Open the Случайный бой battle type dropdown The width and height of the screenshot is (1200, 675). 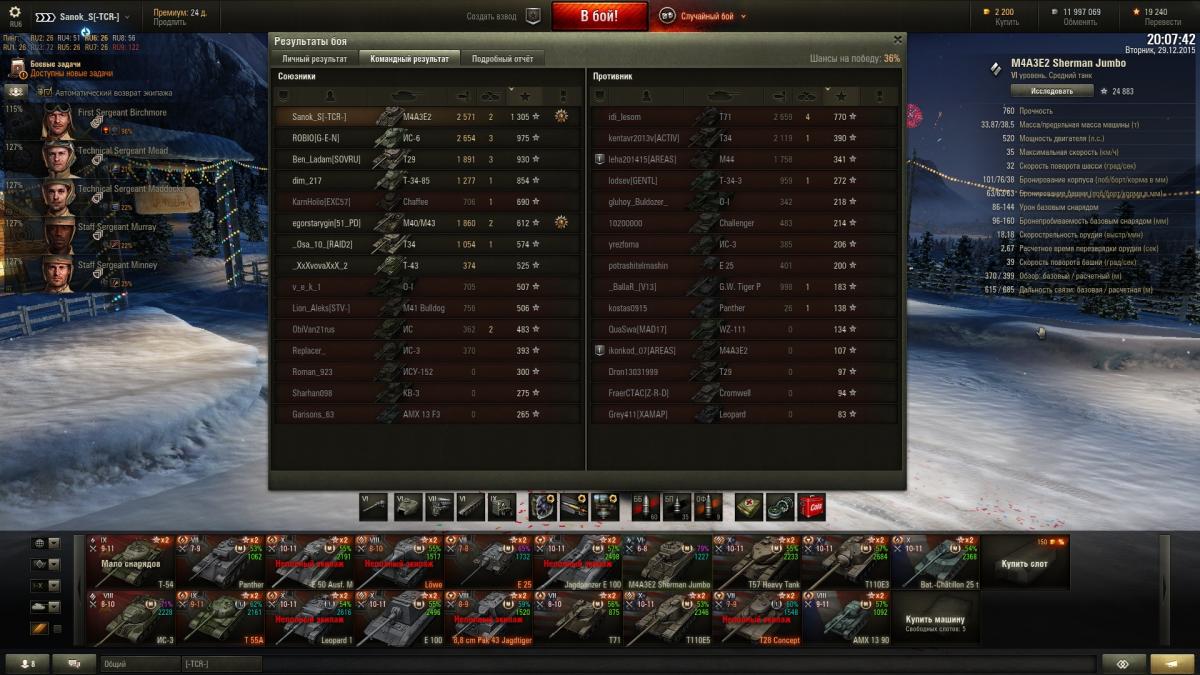pos(741,17)
